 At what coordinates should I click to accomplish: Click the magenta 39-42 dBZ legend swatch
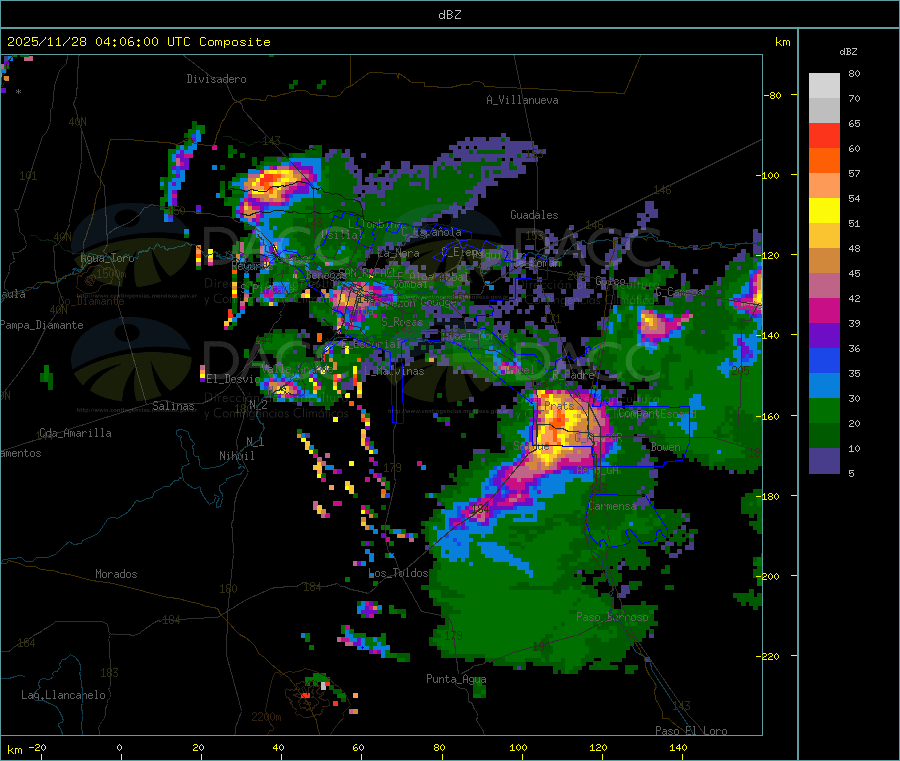tap(824, 311)
